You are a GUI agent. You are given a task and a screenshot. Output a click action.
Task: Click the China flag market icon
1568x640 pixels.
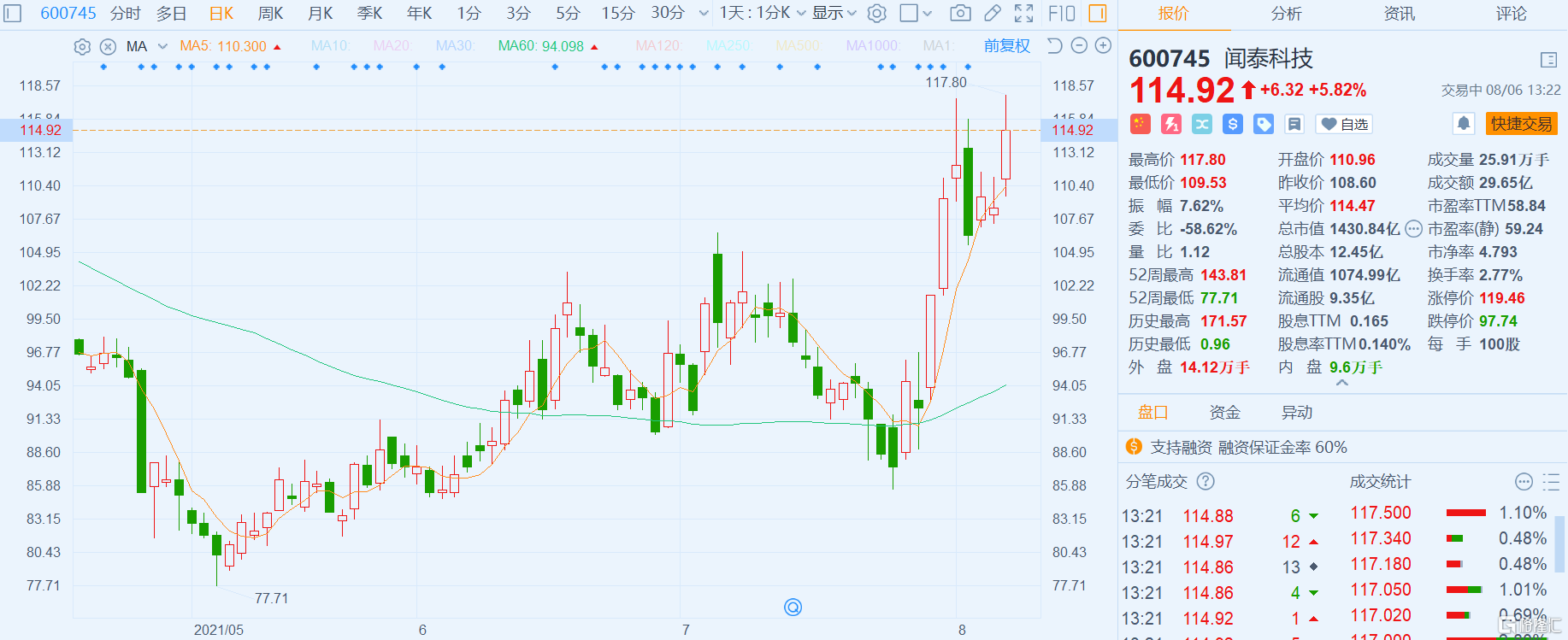click(x=1140, y=124)
